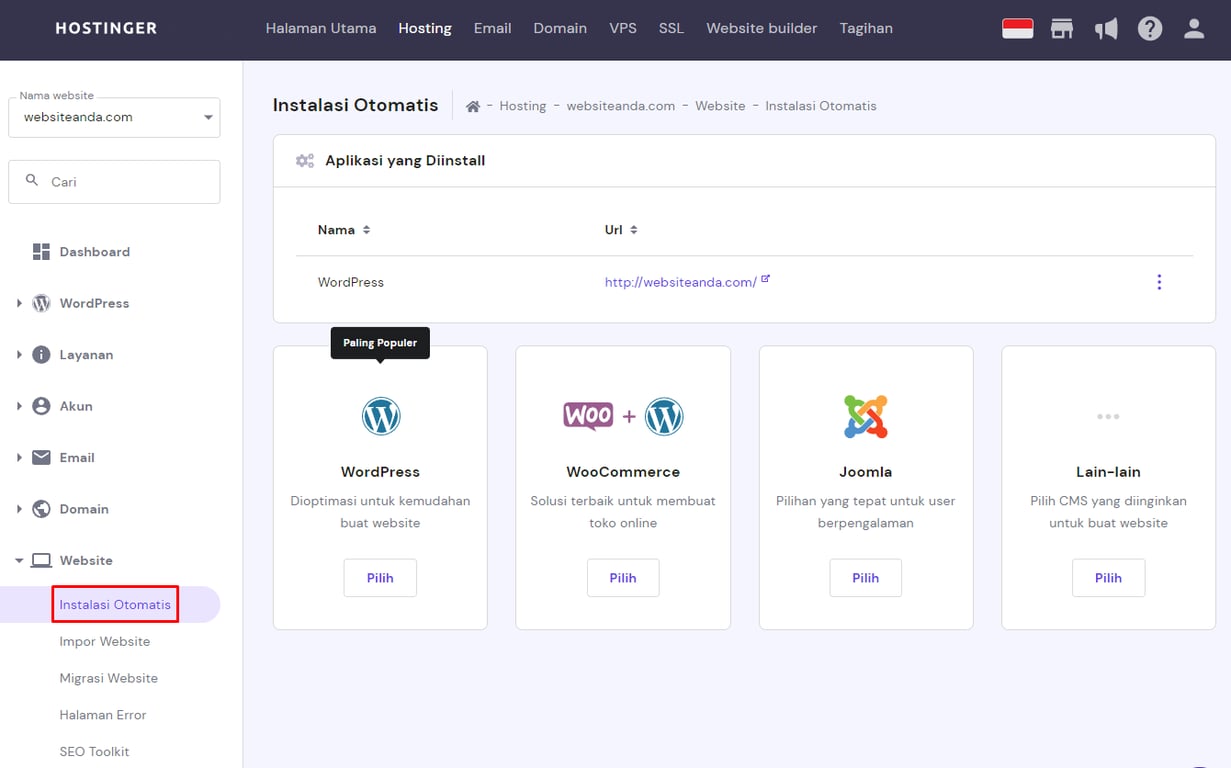The width and height of the screenshot is (1231, 768).
Task: Select Hosting in the top navigation
Action: 424,28
